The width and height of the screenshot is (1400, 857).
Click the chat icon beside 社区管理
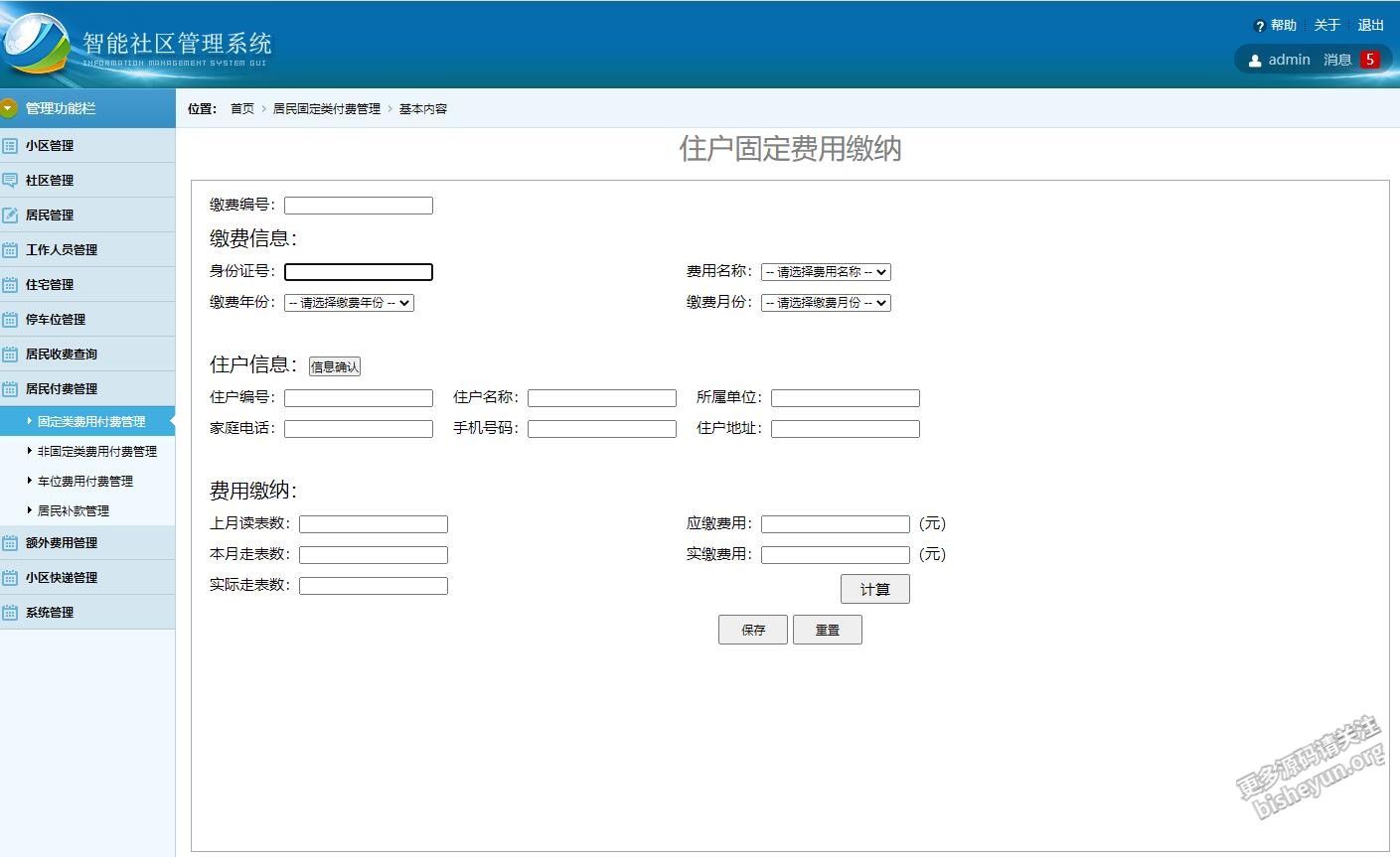pyautogui.click(x=10, y=180)
